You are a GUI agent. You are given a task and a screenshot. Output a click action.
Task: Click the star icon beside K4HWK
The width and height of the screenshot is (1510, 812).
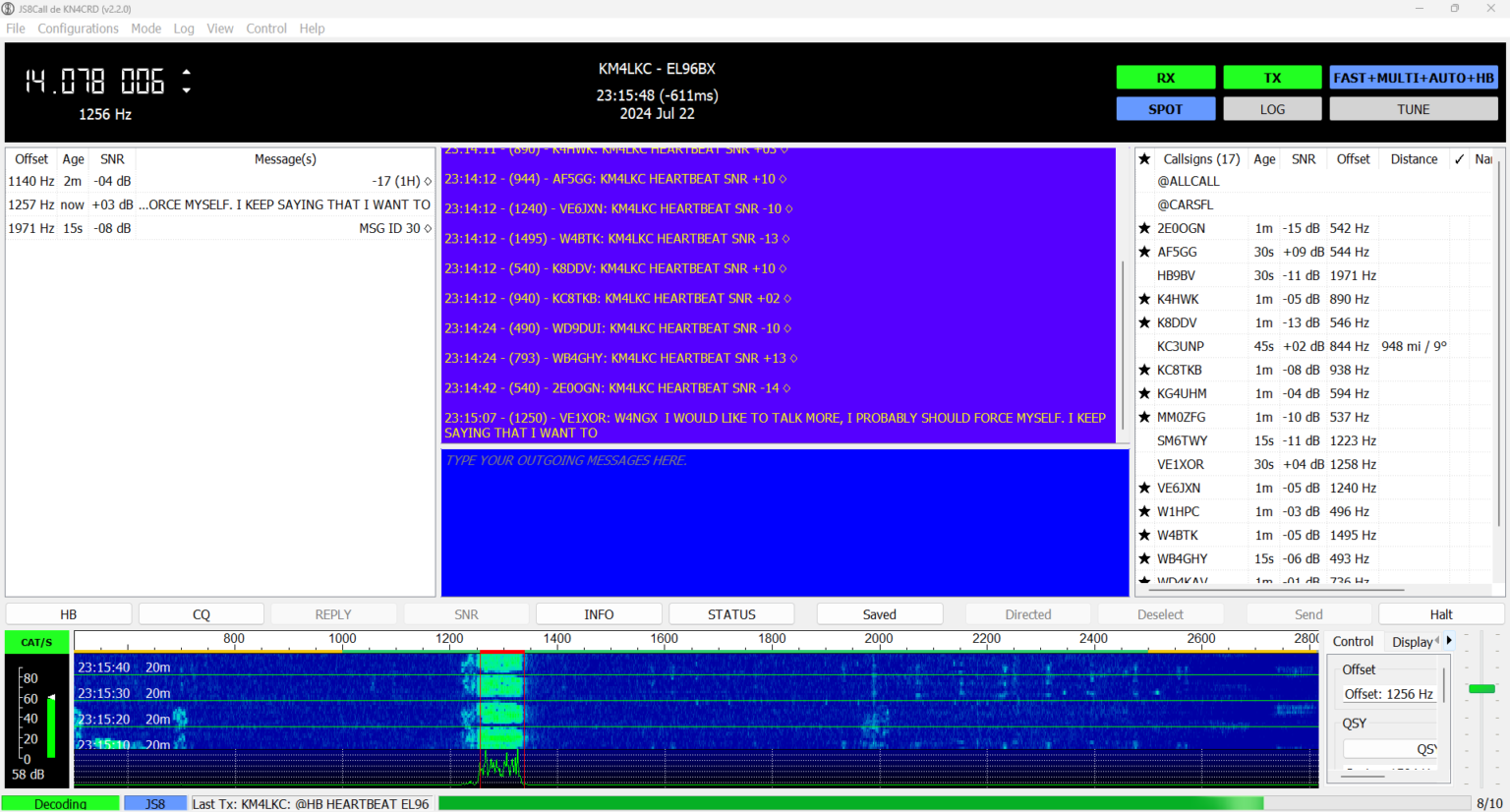tap(1144, 299)
